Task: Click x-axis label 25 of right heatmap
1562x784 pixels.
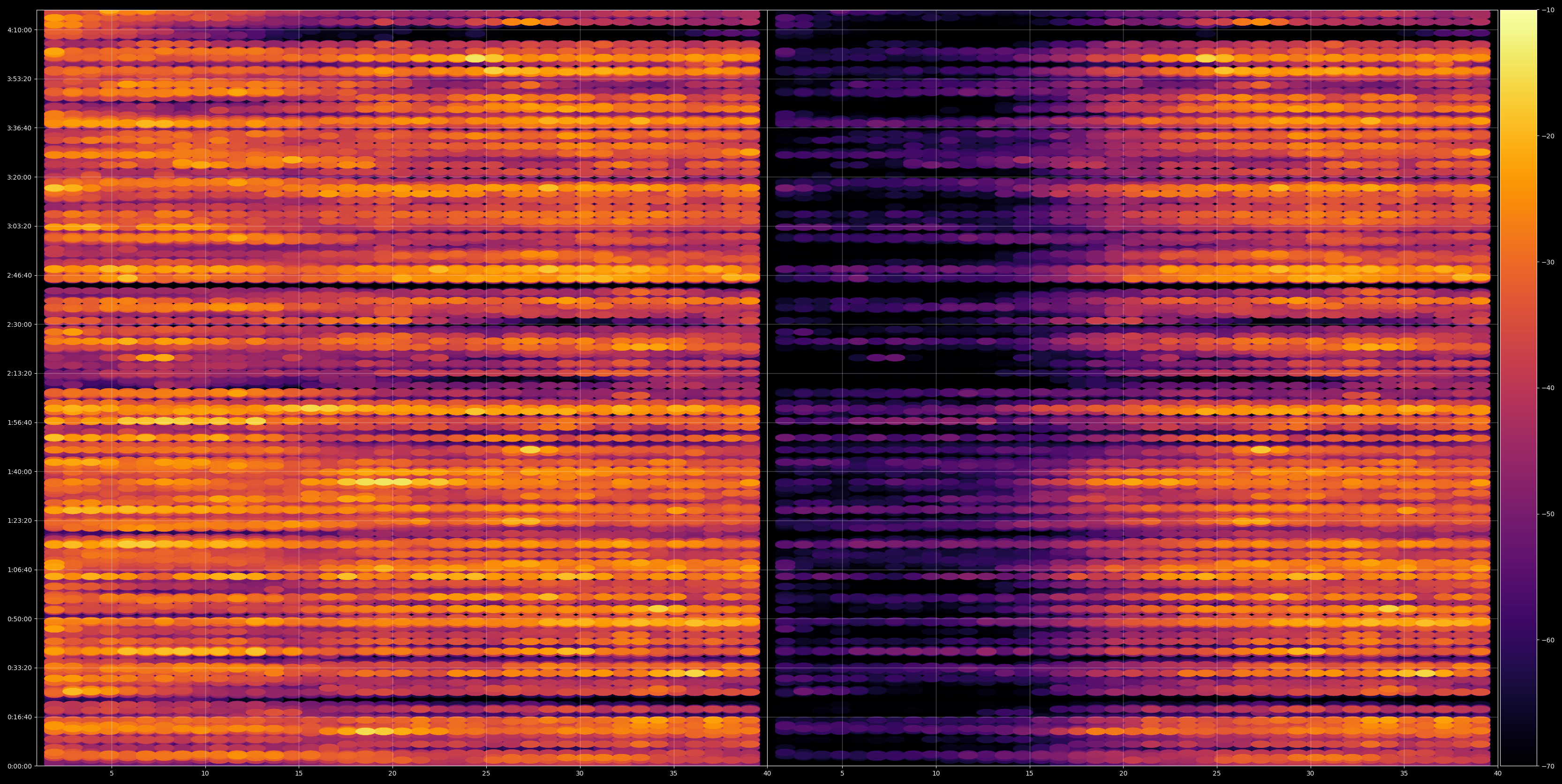Action: click(1217, 774)
